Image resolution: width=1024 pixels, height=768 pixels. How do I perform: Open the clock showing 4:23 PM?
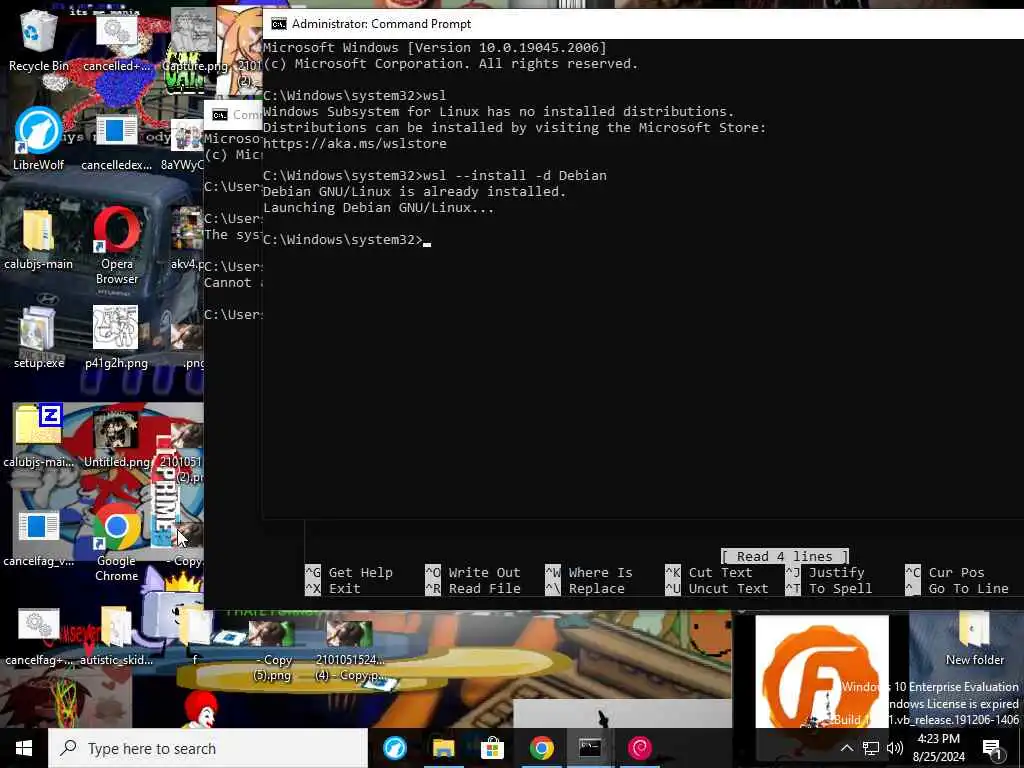[x=938, y=748]
